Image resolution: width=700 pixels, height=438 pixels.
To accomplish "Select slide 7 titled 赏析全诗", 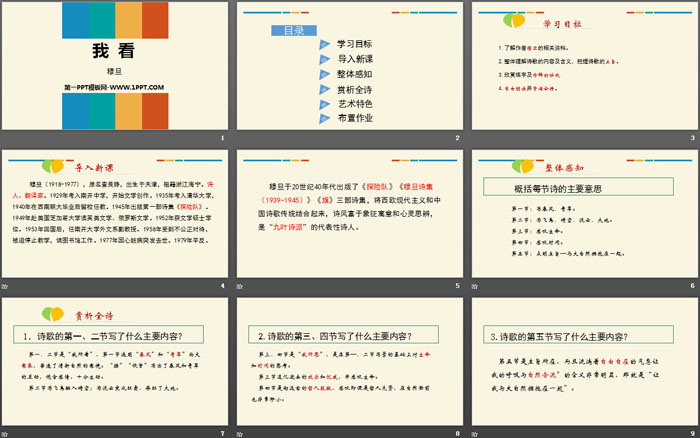I will [115, 362].
